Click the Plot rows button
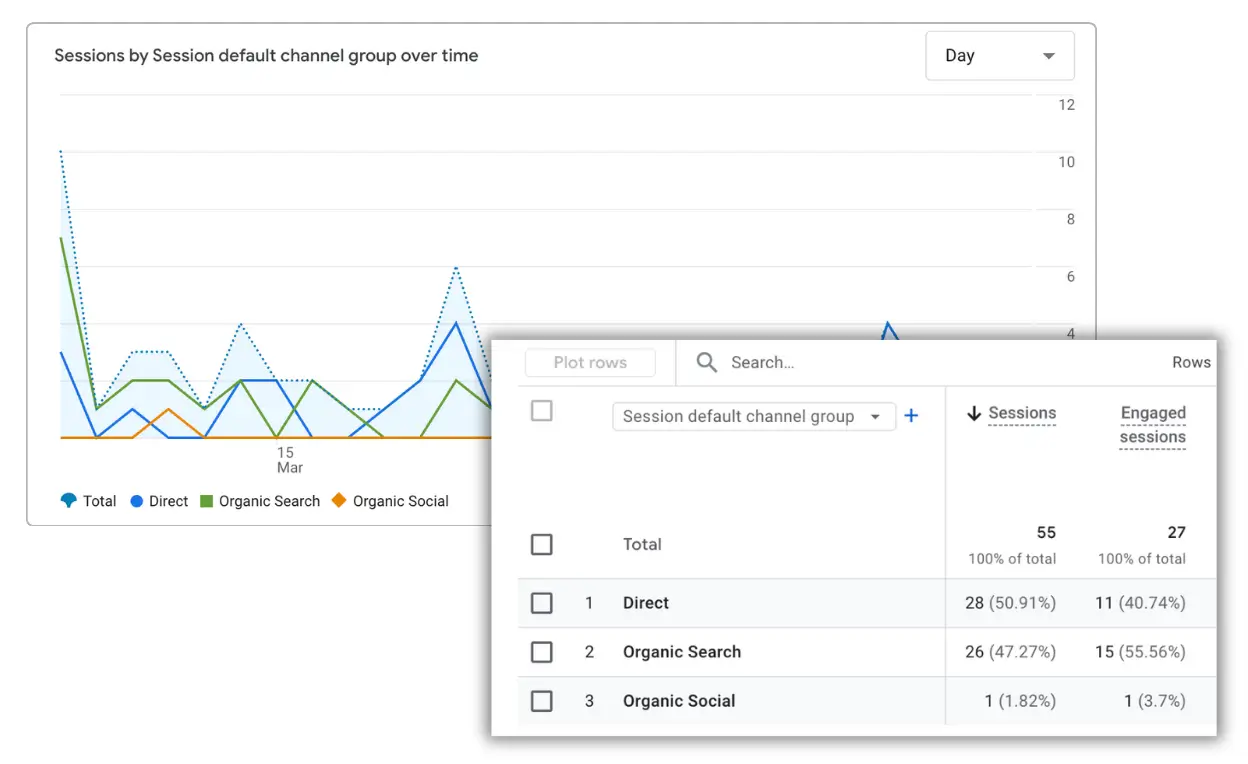This screenshot has width=1248, height=764. point(589,362)
